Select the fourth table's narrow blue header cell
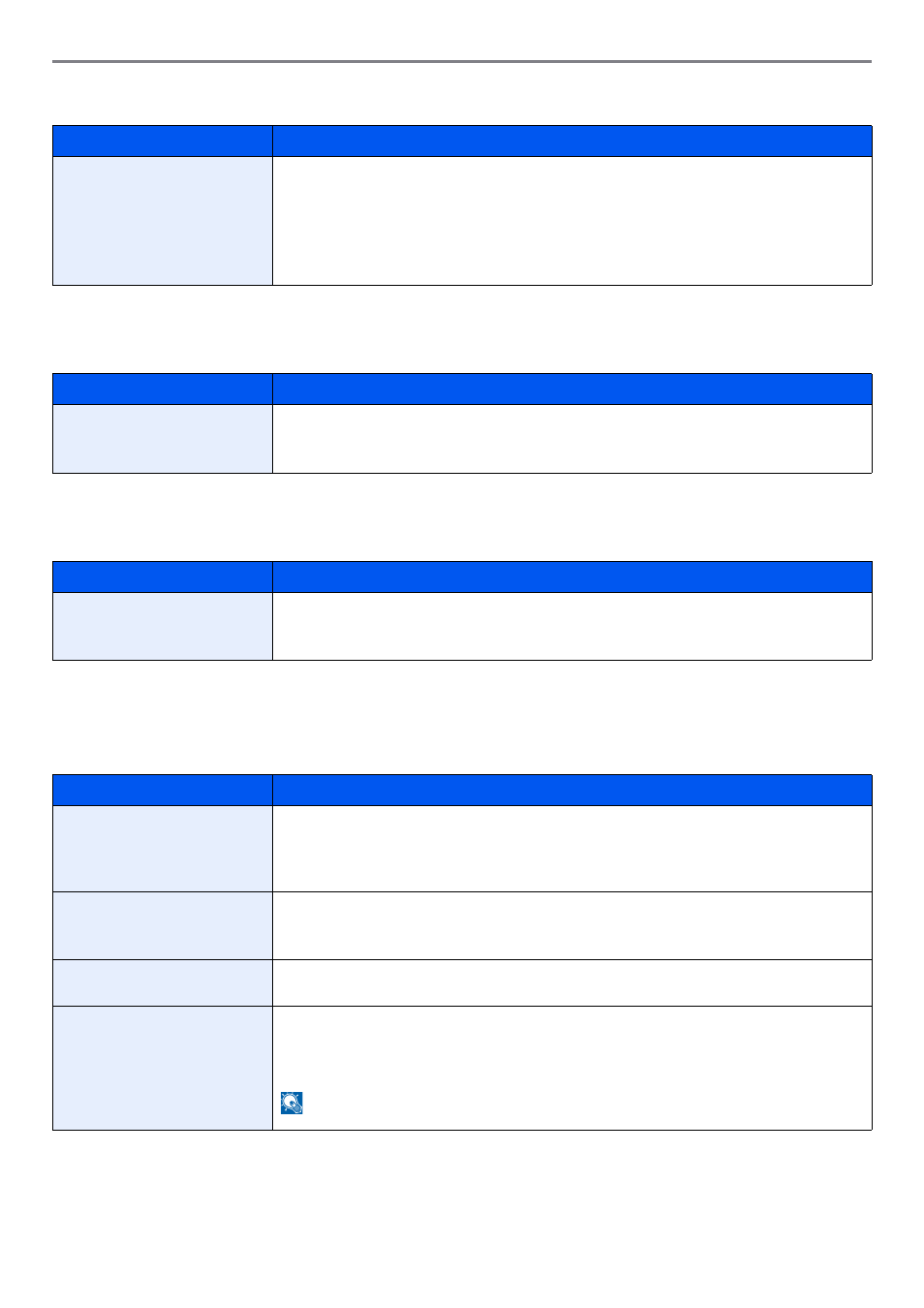 pyautogui.click(x=163, y=791)
